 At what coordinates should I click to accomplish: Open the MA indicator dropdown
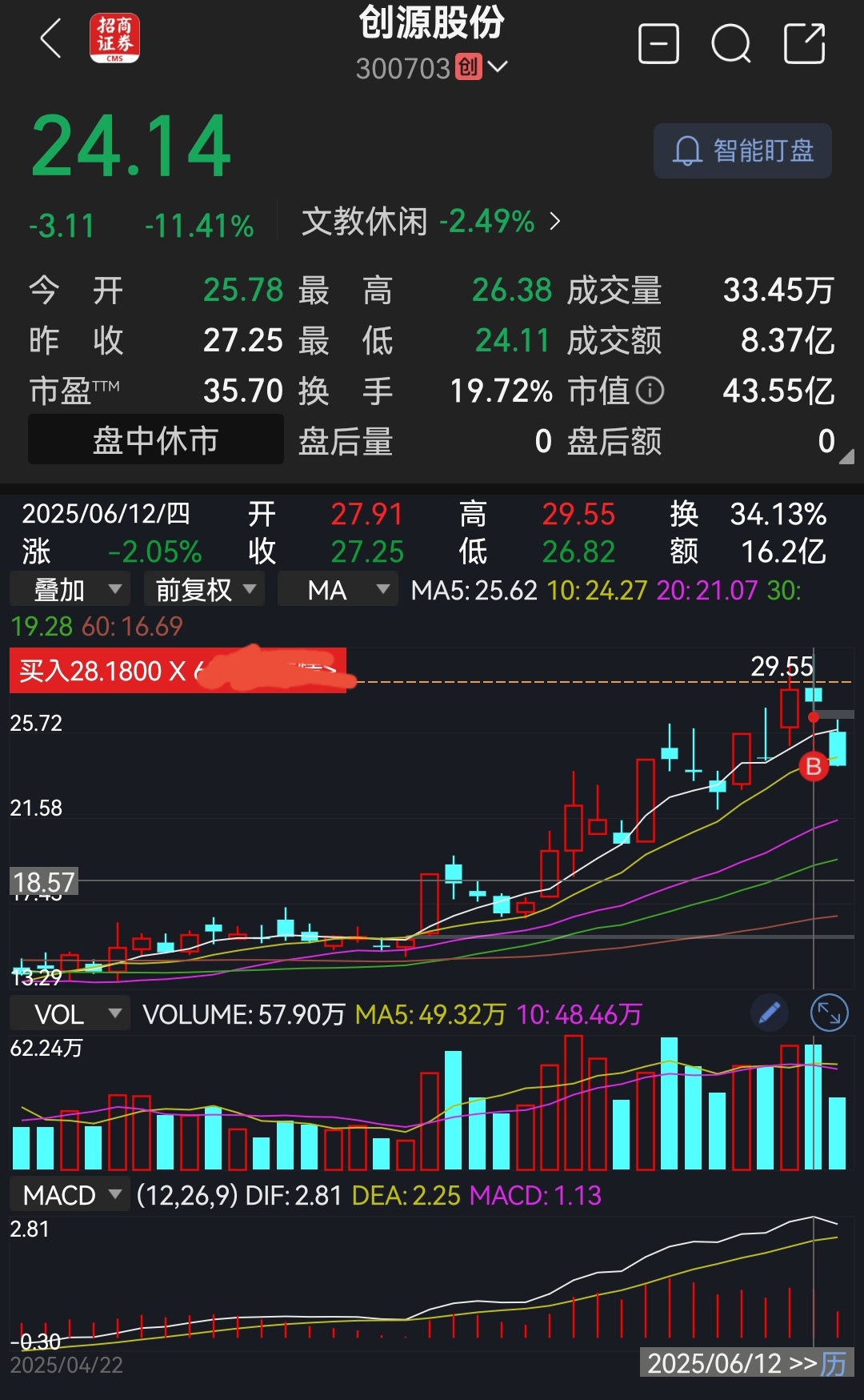click(x=338, y=590)
